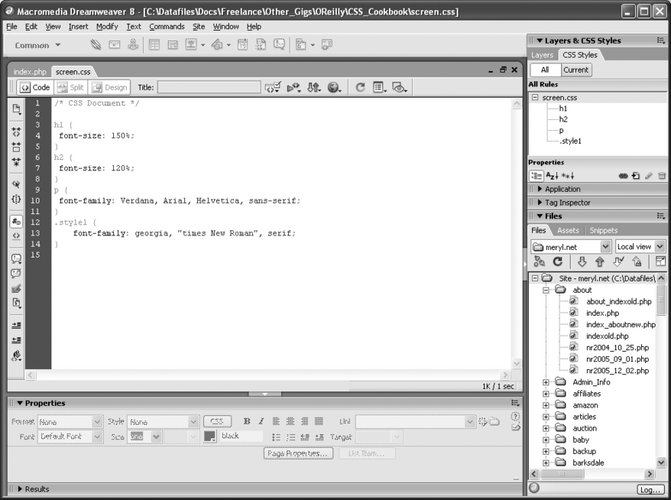Image resolution: width=671 pixels, height=500 pixels.
Task: Open the Format dropdown in Properties
Action: pyautogui.click(x=97, y=422)
